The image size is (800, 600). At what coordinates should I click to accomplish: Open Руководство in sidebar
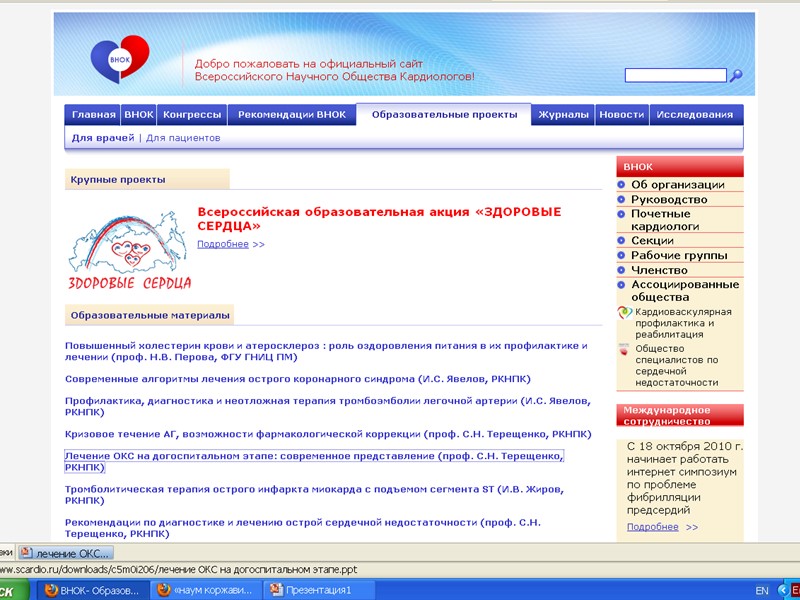tap(669, 199)
